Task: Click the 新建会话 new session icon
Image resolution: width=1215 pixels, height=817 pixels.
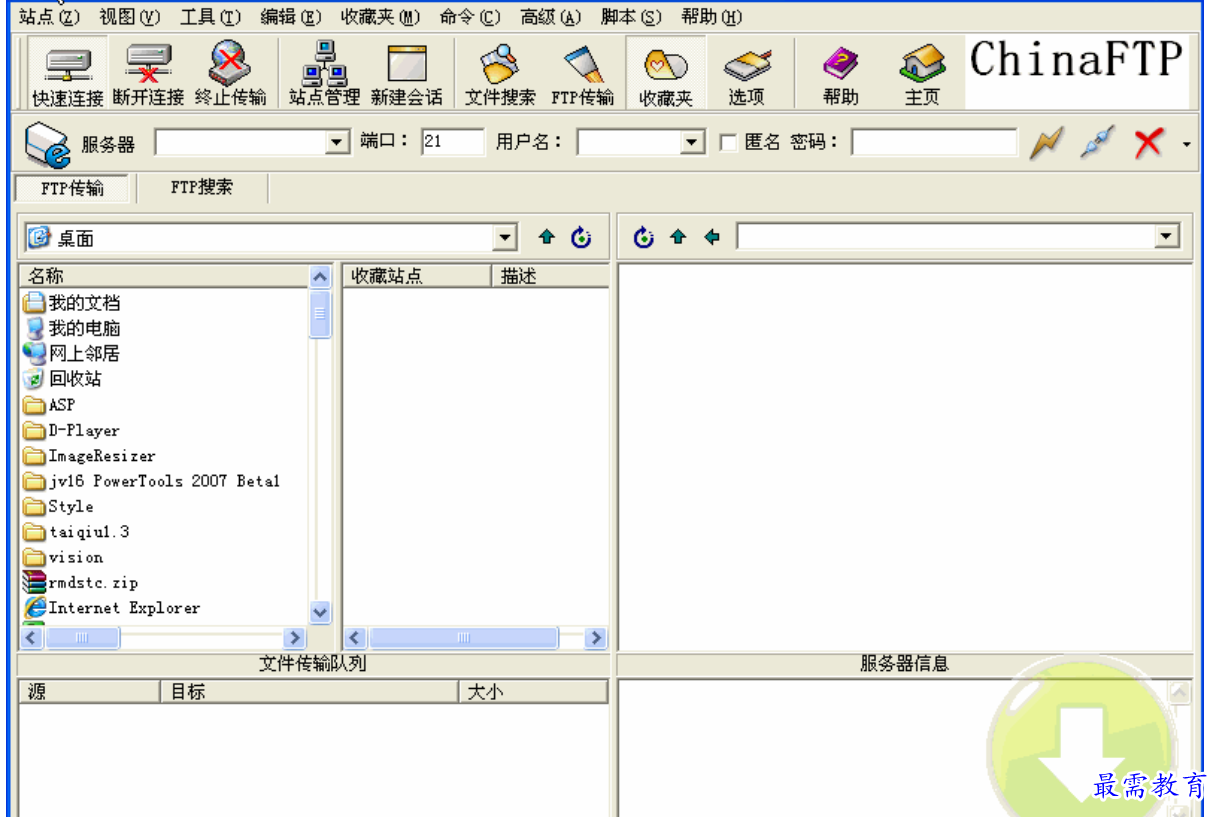Action: pos(407,74)
